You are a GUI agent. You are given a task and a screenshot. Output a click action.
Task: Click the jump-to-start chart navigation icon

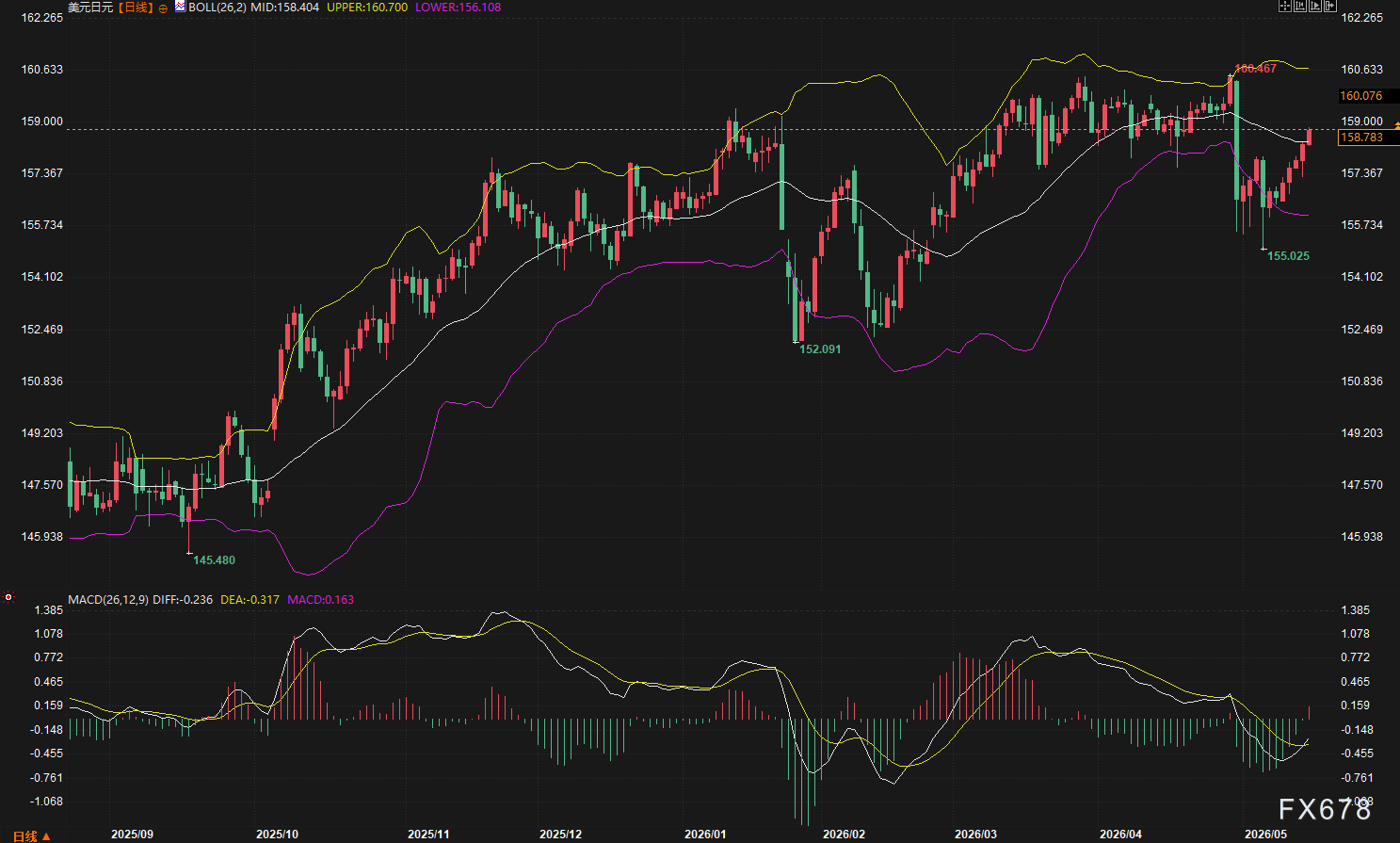point(1299,6)
